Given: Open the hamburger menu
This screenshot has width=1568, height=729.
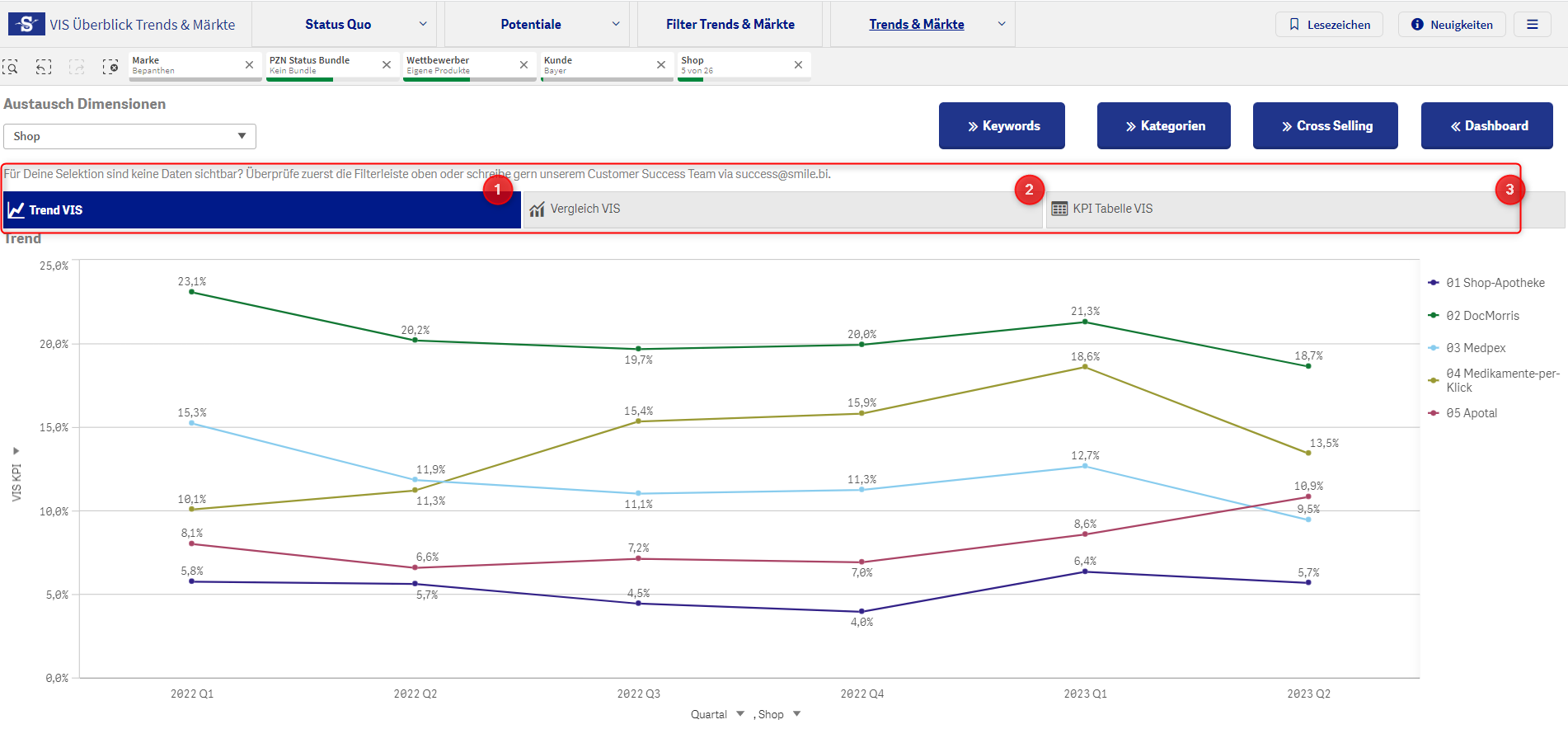Looking at the screenshot, I should [1532, 25].
